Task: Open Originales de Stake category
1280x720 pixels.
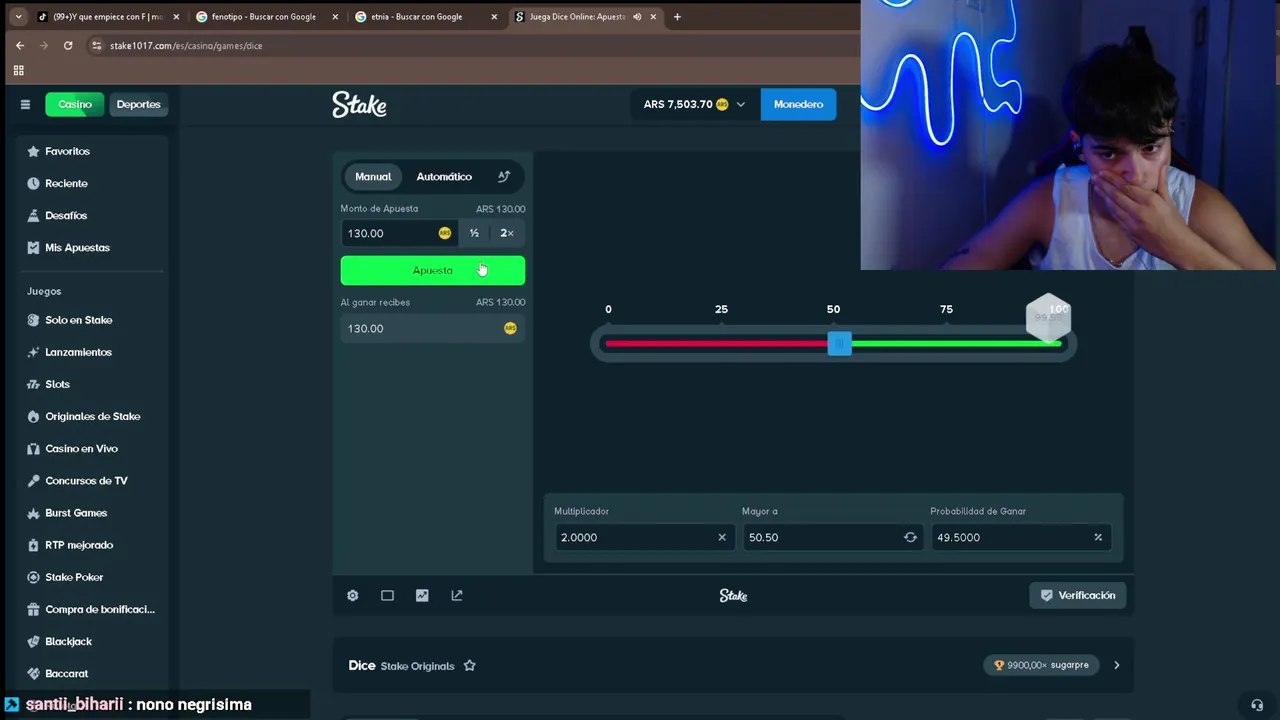Action: 90,416
